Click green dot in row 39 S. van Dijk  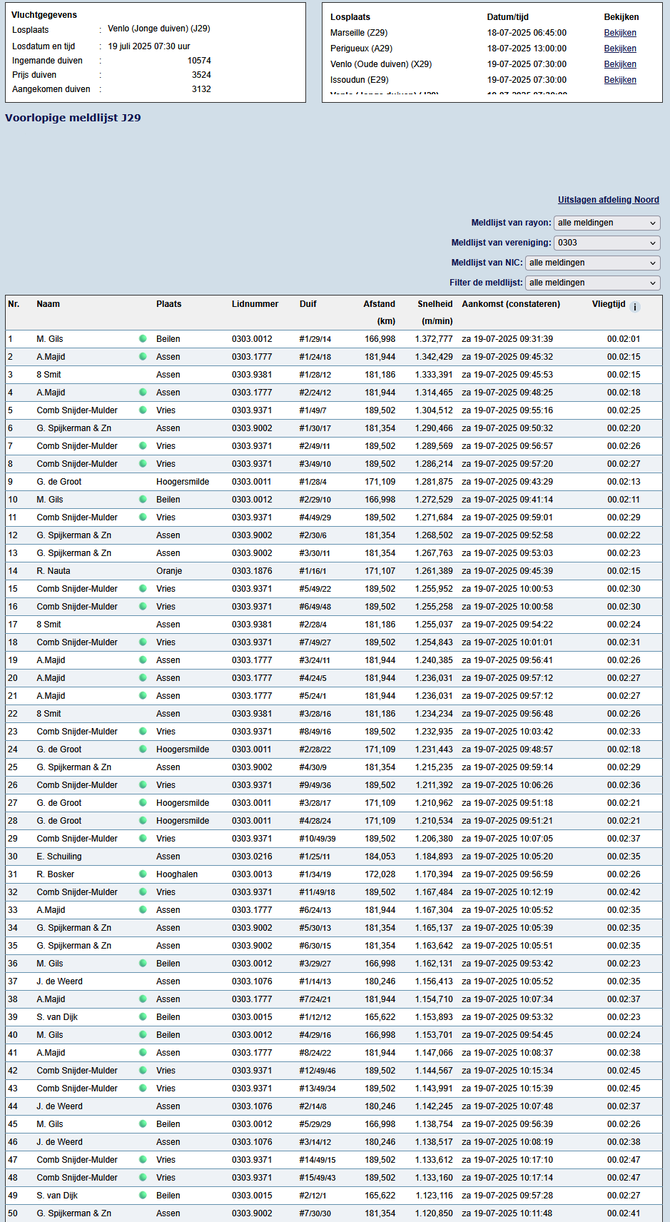(143, 1017)
